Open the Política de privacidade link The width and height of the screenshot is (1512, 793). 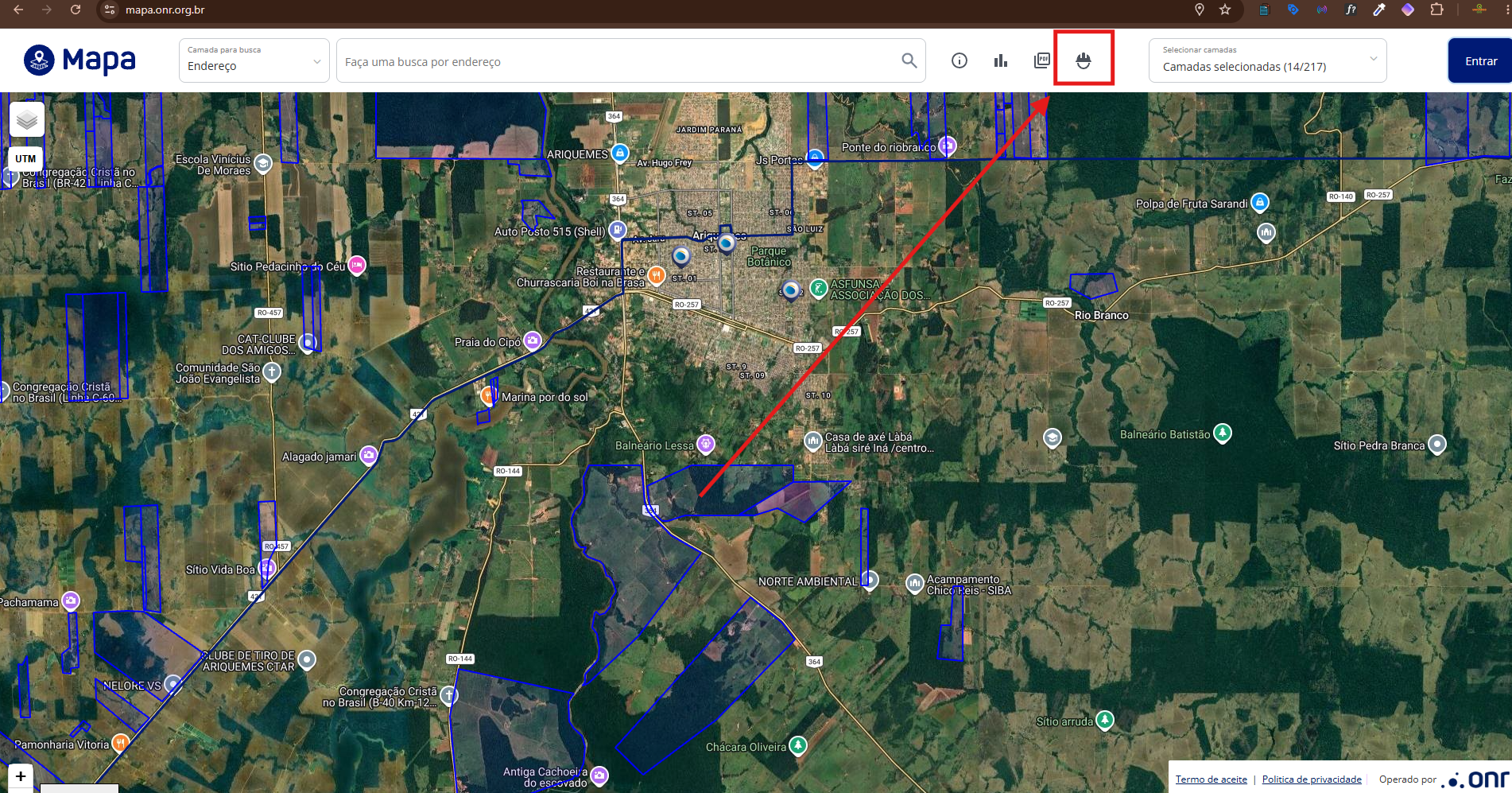(x=1312, y=779)
